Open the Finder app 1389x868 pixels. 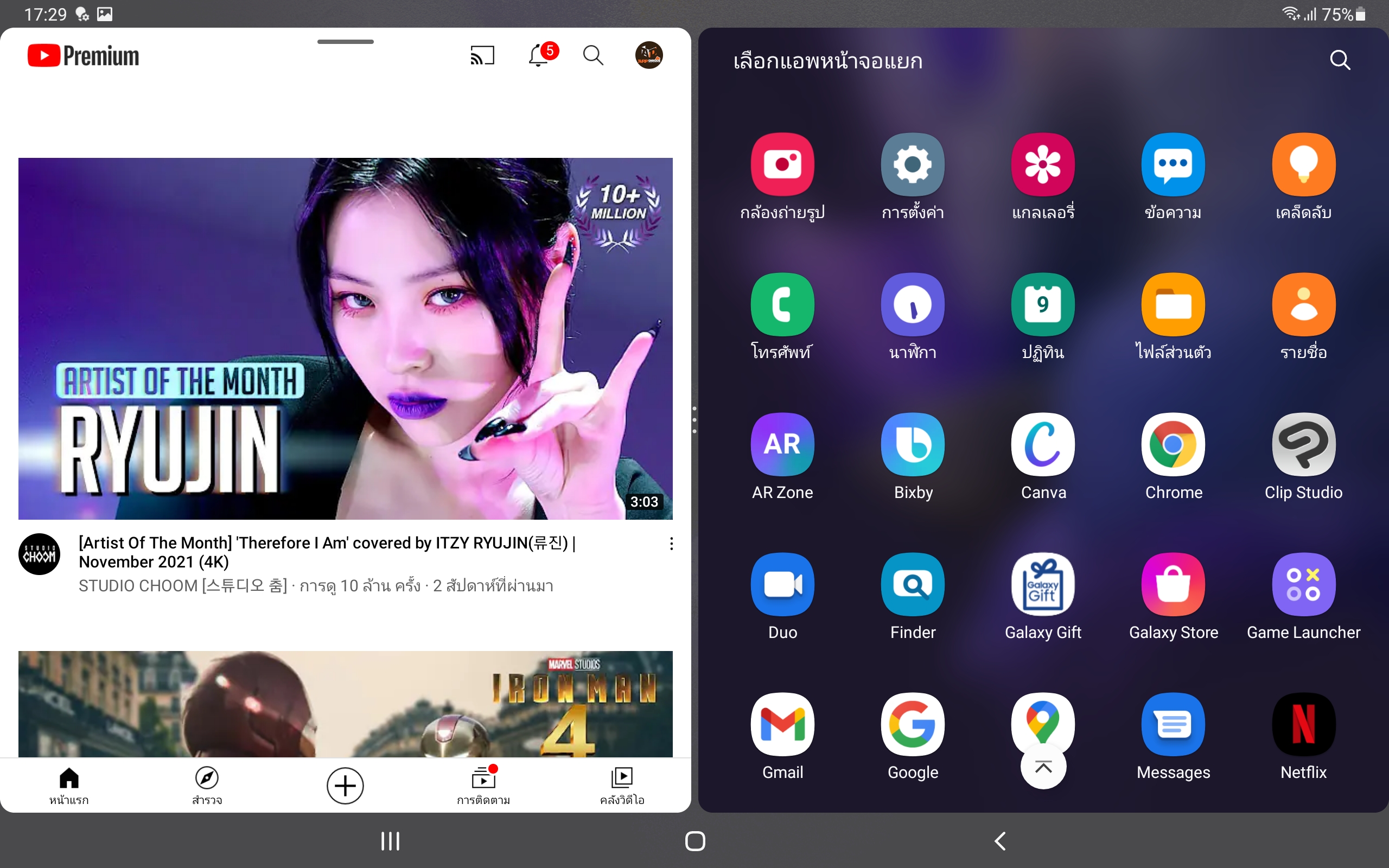pyautogui.click(x=913, y=584)
